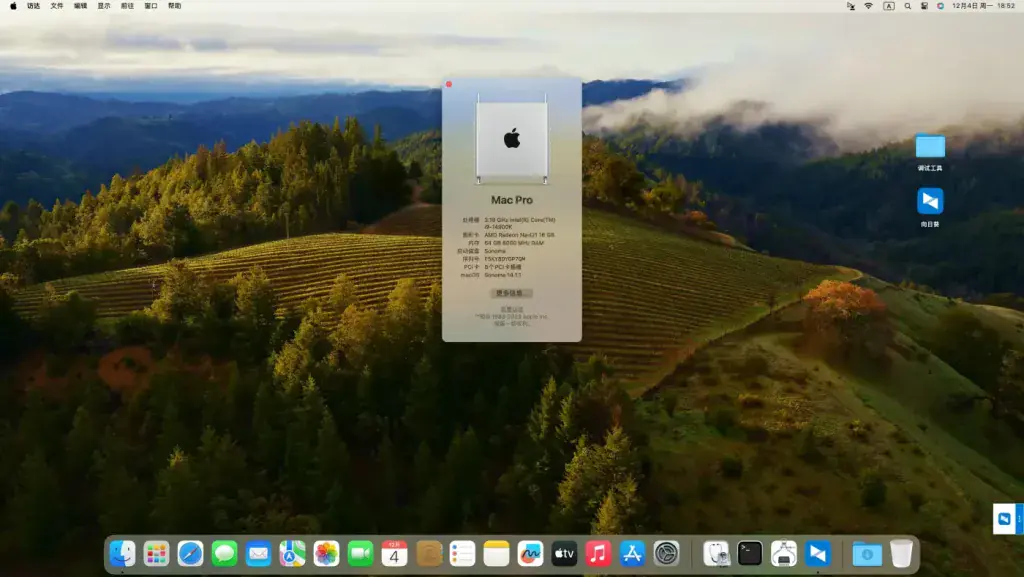Screen dimensions: 1024x577
Task: Open the Downloads folder in the Dock
Action: pos(867,554)
